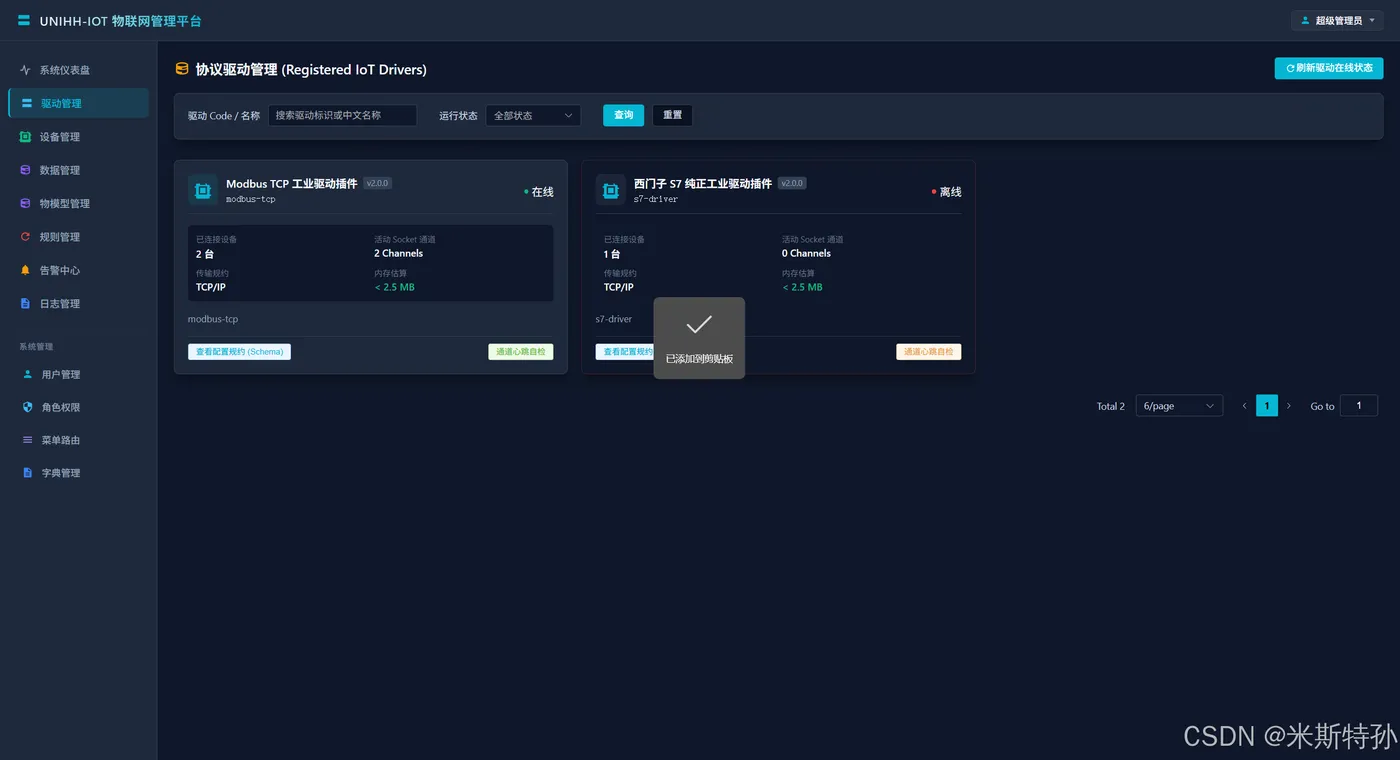Viewport: 1400px width, 760px height.
Task: Click the "Total 2" pagination text
Action: [x=1111, y=406]
